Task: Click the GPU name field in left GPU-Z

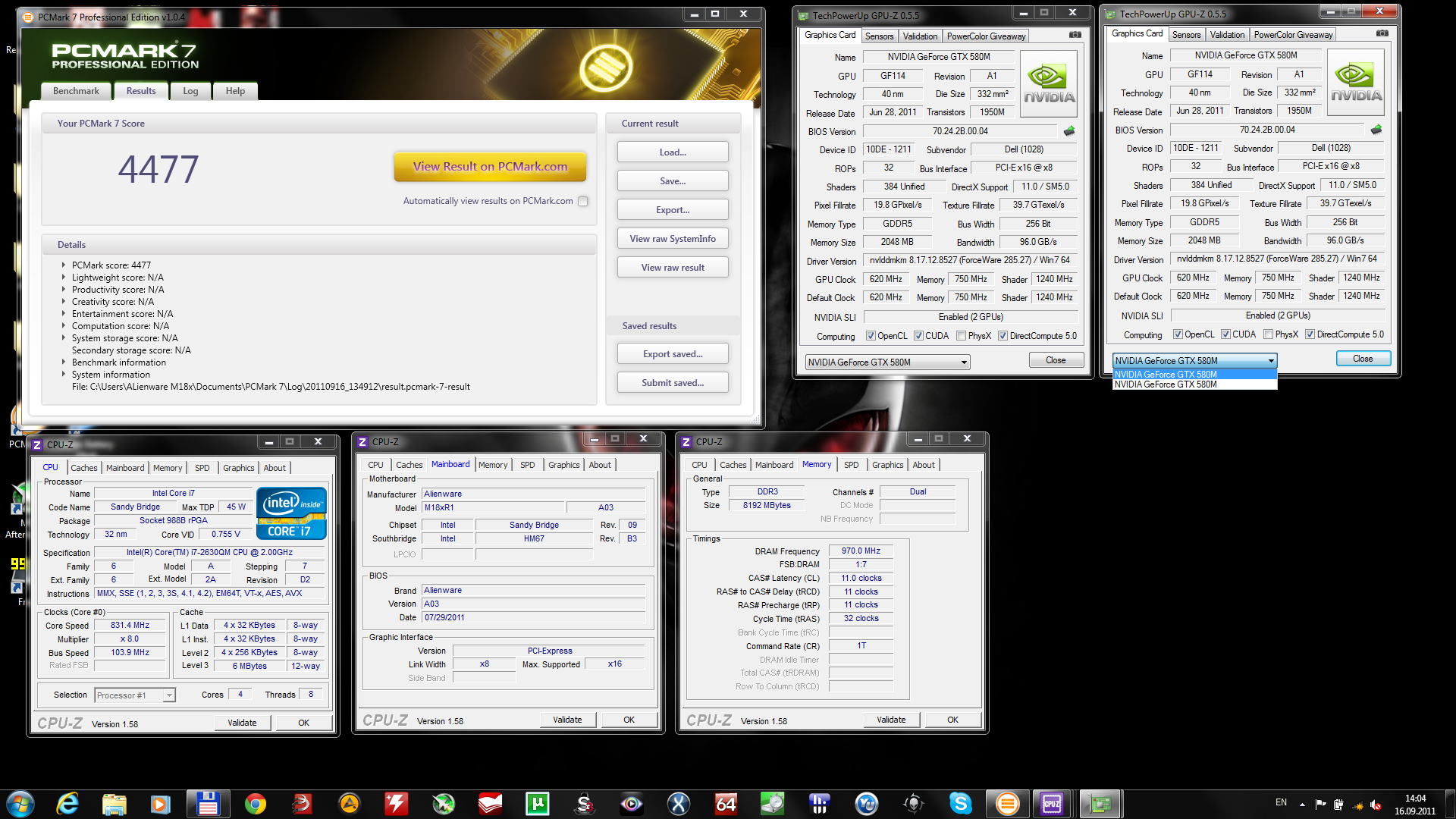Action: [939, 57]
